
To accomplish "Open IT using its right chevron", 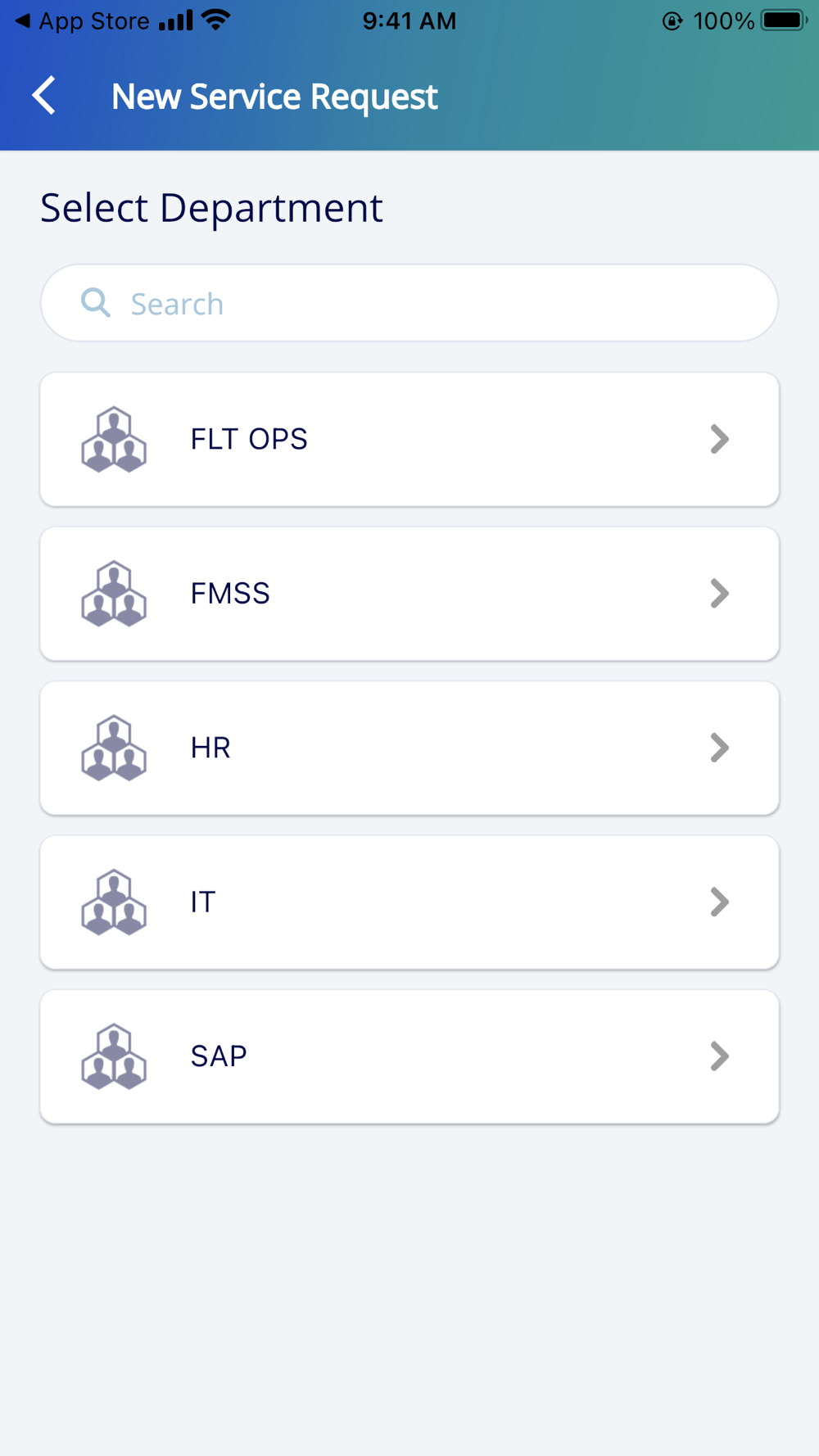I will 719,902.
